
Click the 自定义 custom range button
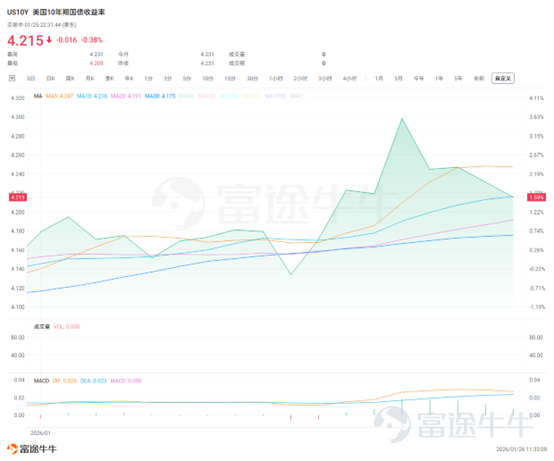point(503,78)
